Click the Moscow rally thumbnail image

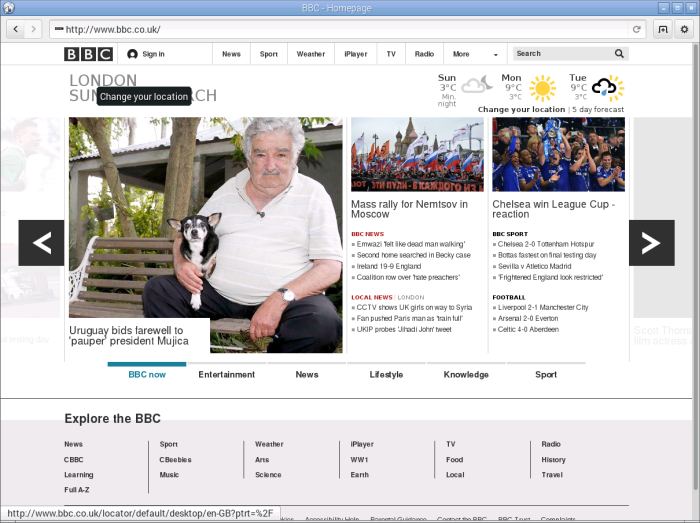(417, 154)
